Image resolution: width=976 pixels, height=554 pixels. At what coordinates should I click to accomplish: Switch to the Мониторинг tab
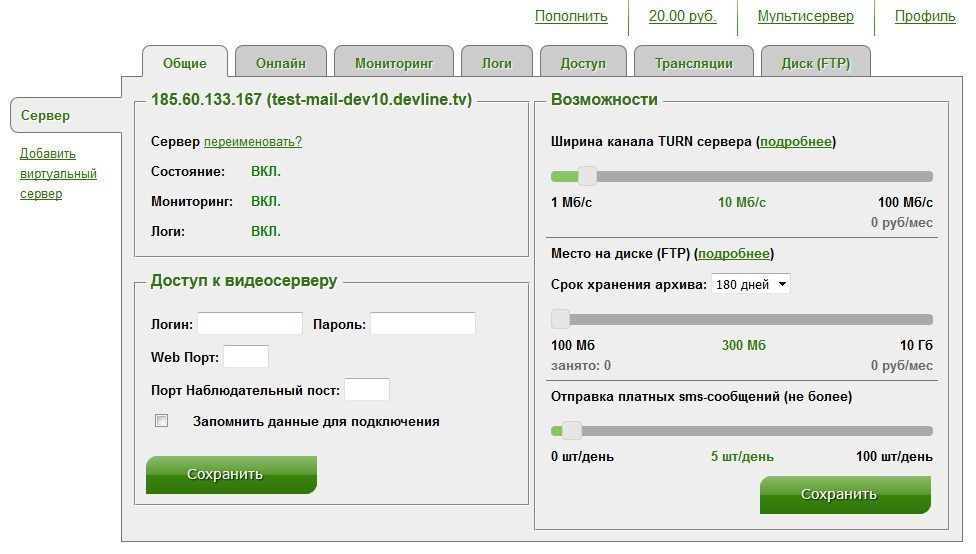pos(394,62)
